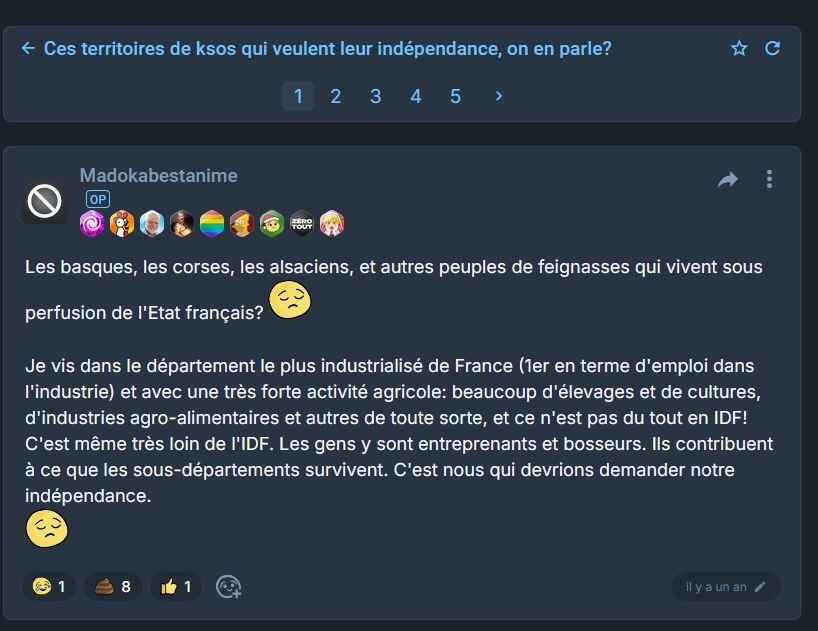
Task: Click the purple spiral badge icon
Action: pyautogui.click(x=92, y=224)
